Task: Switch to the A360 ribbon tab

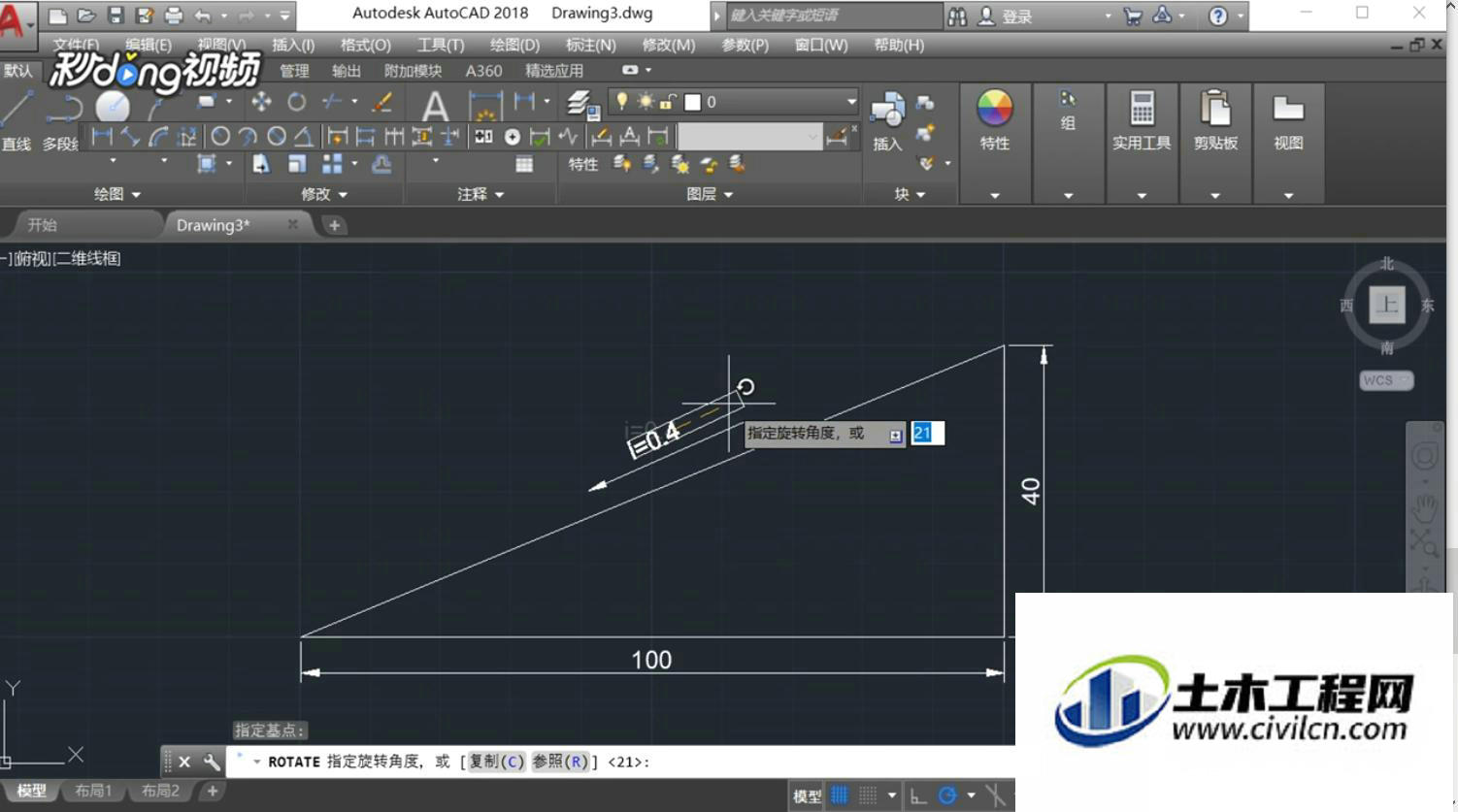Action: [x=483, y=71]
